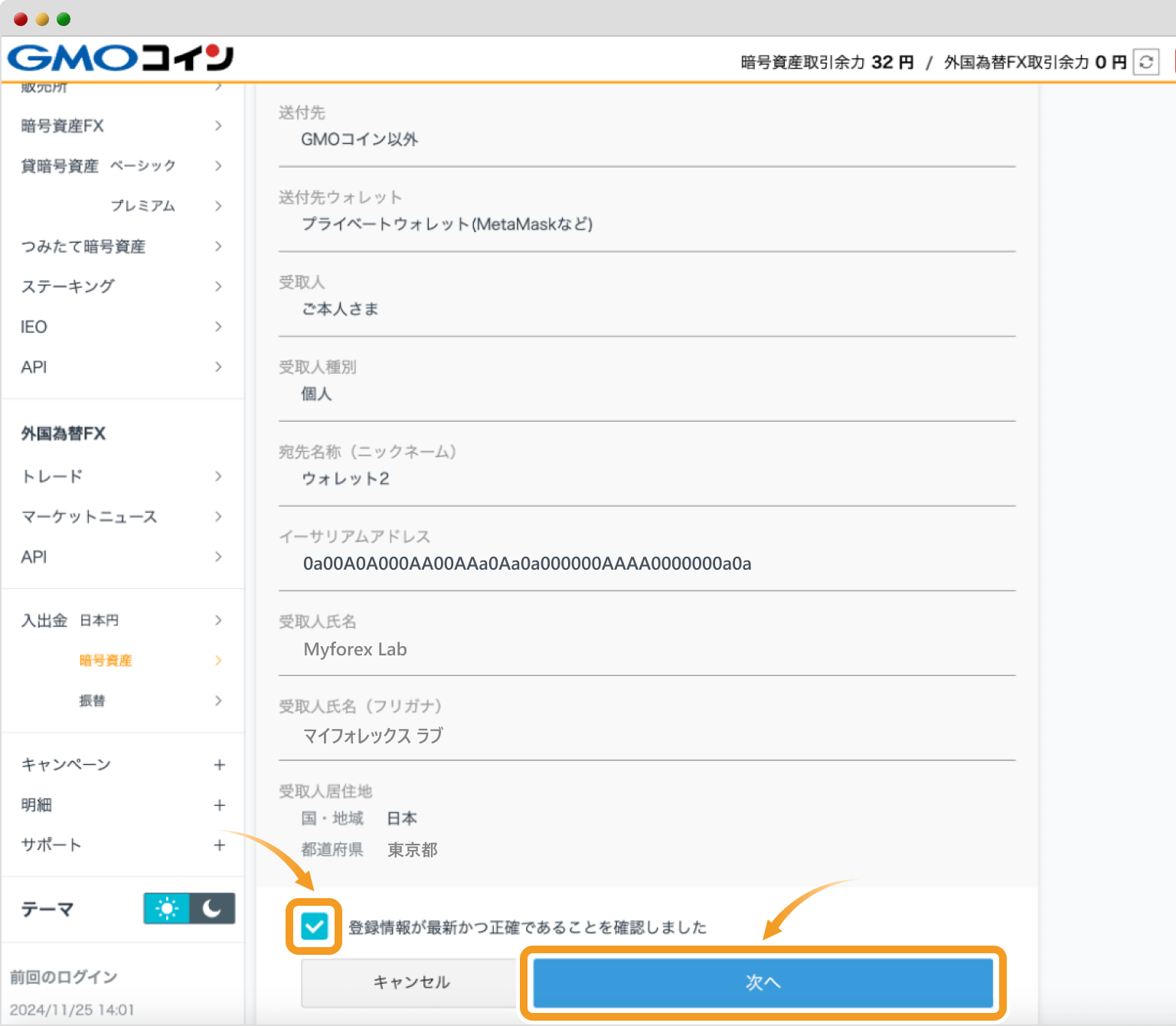The height and width of the screenshot is (1026, 1176).
Task: Click the GMOコイン以外 destination value
Action: pos(359,139)
